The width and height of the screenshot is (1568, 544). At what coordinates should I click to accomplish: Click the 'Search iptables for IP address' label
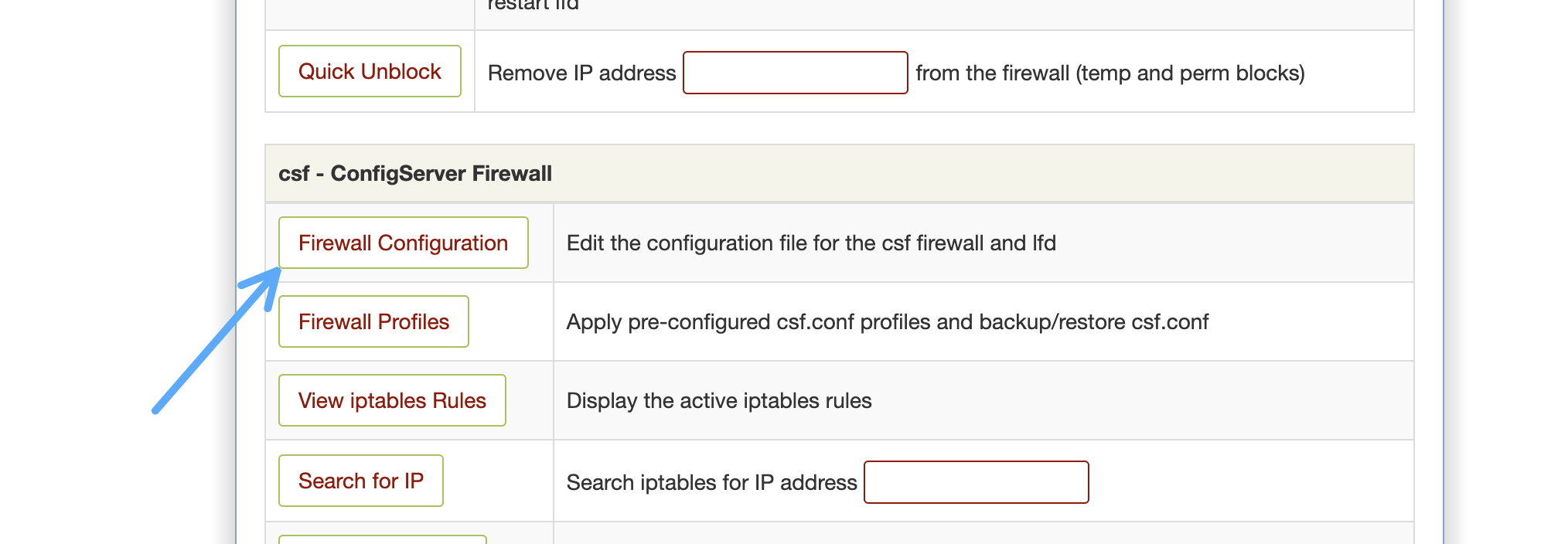[712, 482]
